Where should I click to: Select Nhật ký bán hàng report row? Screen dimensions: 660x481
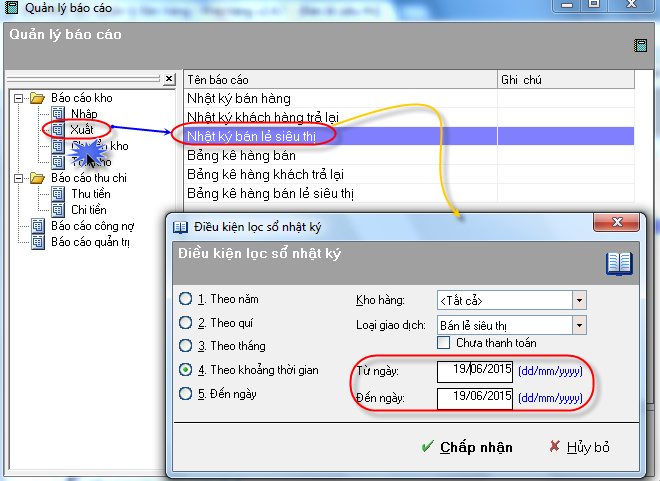[239, 98]
